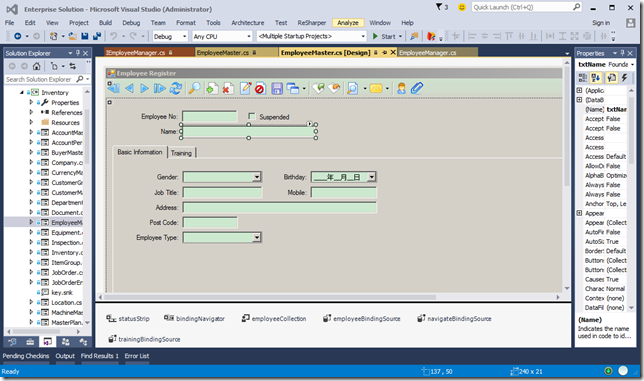
Task: Click the designer horizontal scrollbar
Action: [x=269, y=297]
